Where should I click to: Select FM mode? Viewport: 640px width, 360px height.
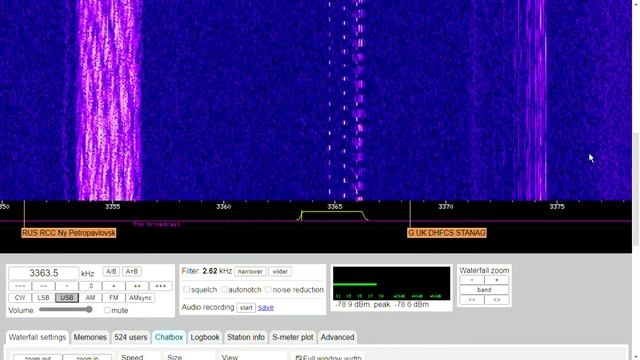(x=114, y=298)
